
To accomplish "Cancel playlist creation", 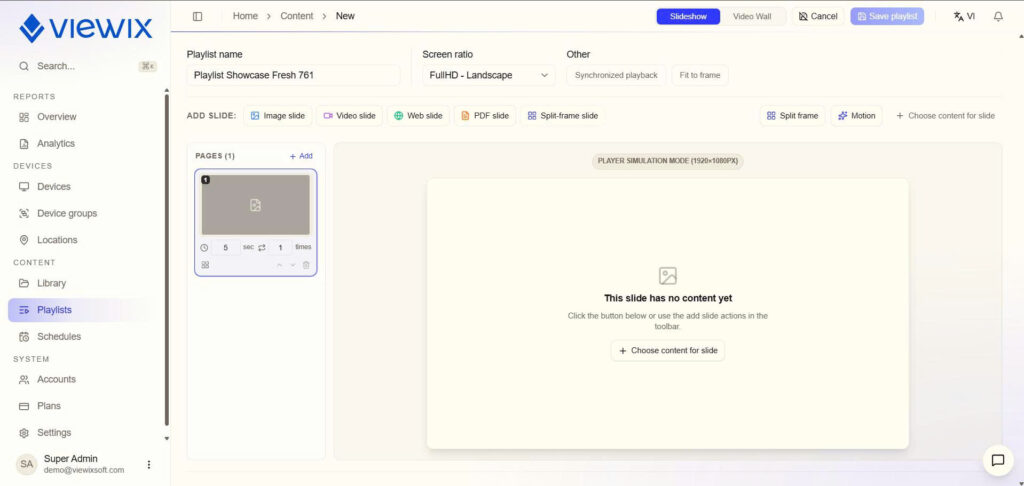I will pos(818,16).
